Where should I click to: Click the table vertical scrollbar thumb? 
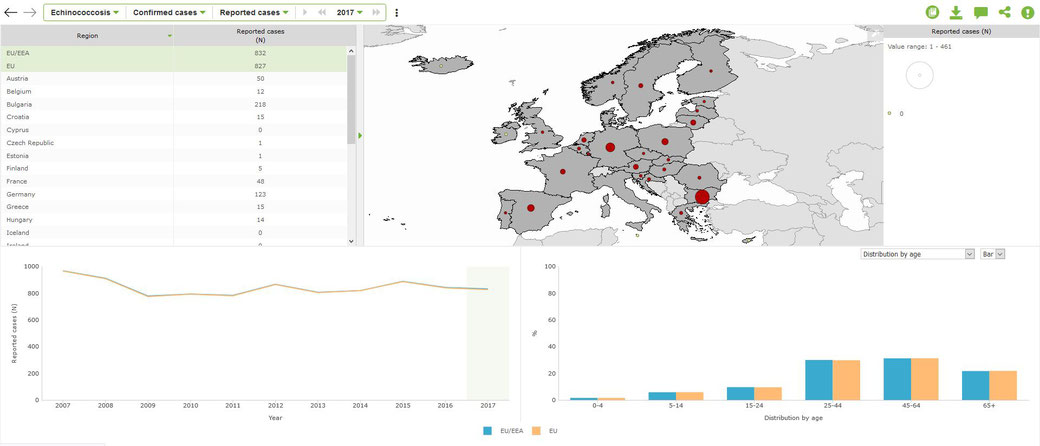coord(352,100)
